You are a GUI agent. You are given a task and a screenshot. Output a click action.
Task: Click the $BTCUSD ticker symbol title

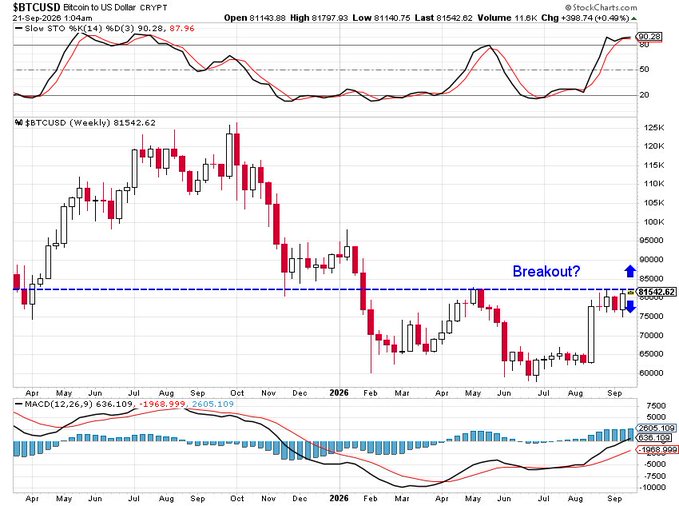[x=37, y=7]
